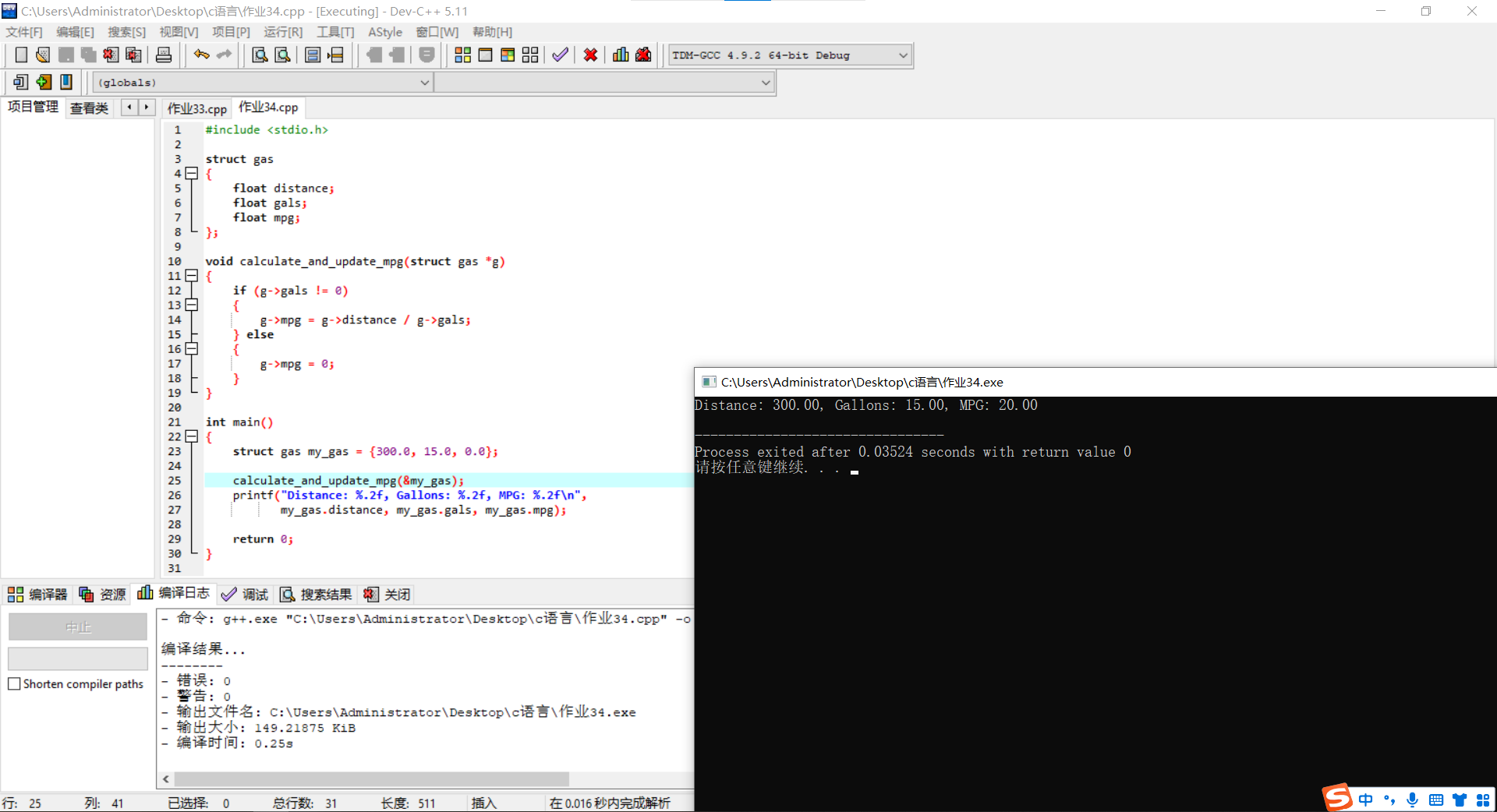Stop execution using the red X icon

pos(590,55)
